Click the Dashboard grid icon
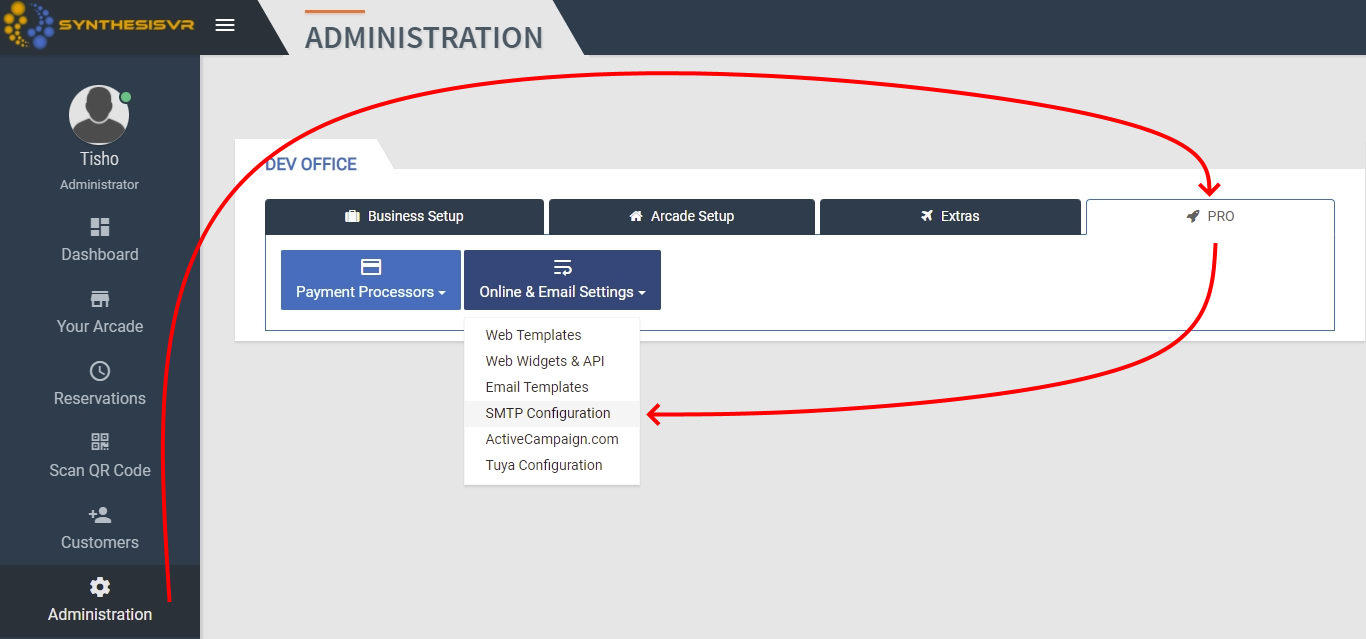Screen dimensions: 1366x639 coord(100,227)
